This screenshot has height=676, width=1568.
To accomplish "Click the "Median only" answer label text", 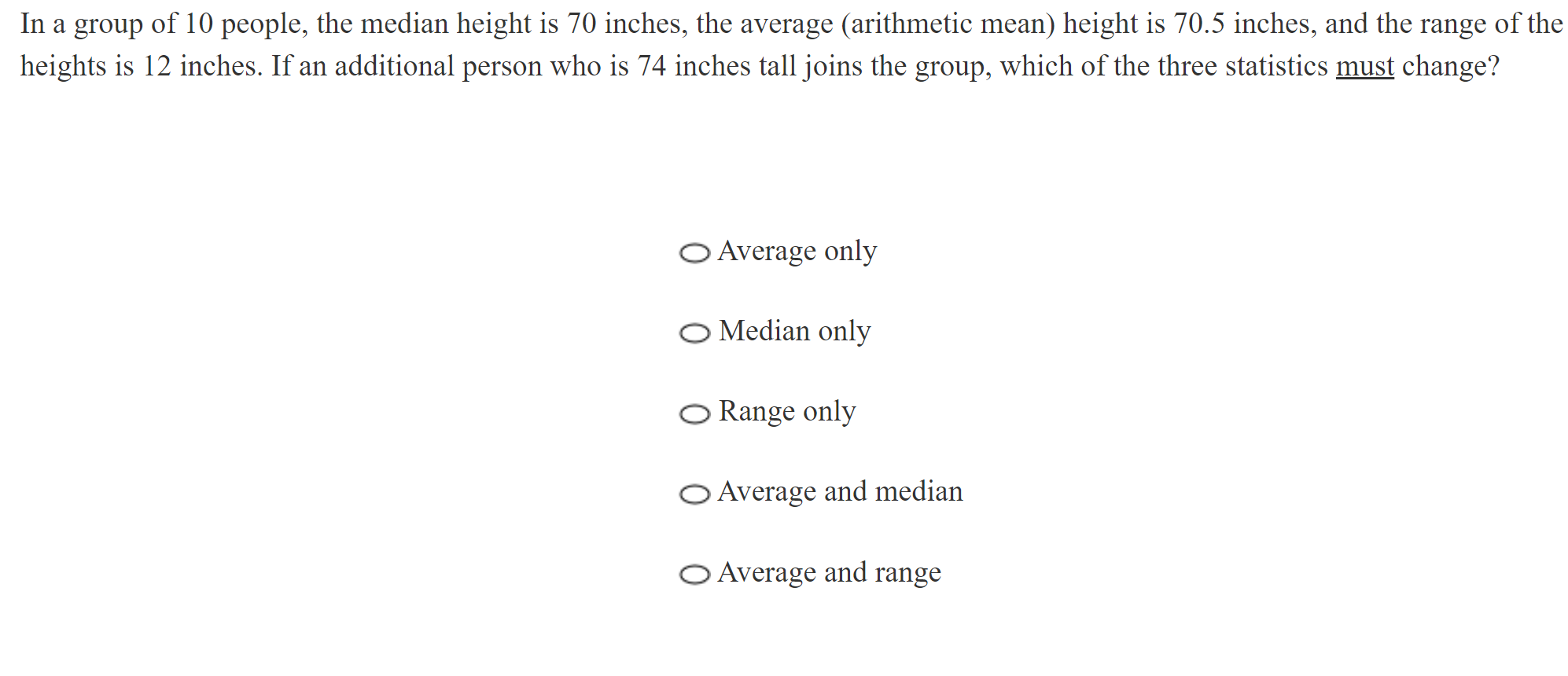I will click(x=794, y=332).
